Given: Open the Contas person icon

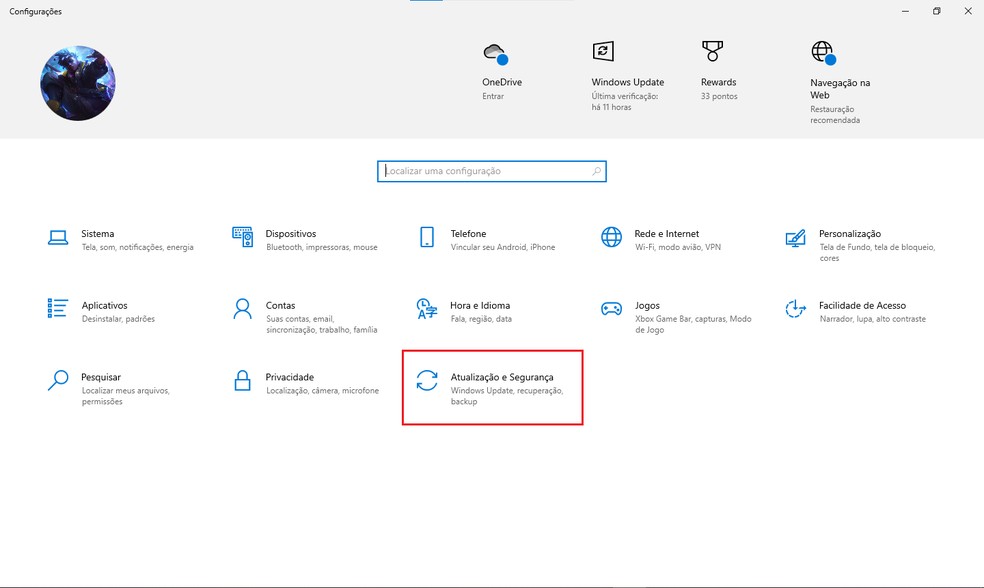Looking at the screenshot, I should (242, 309).
